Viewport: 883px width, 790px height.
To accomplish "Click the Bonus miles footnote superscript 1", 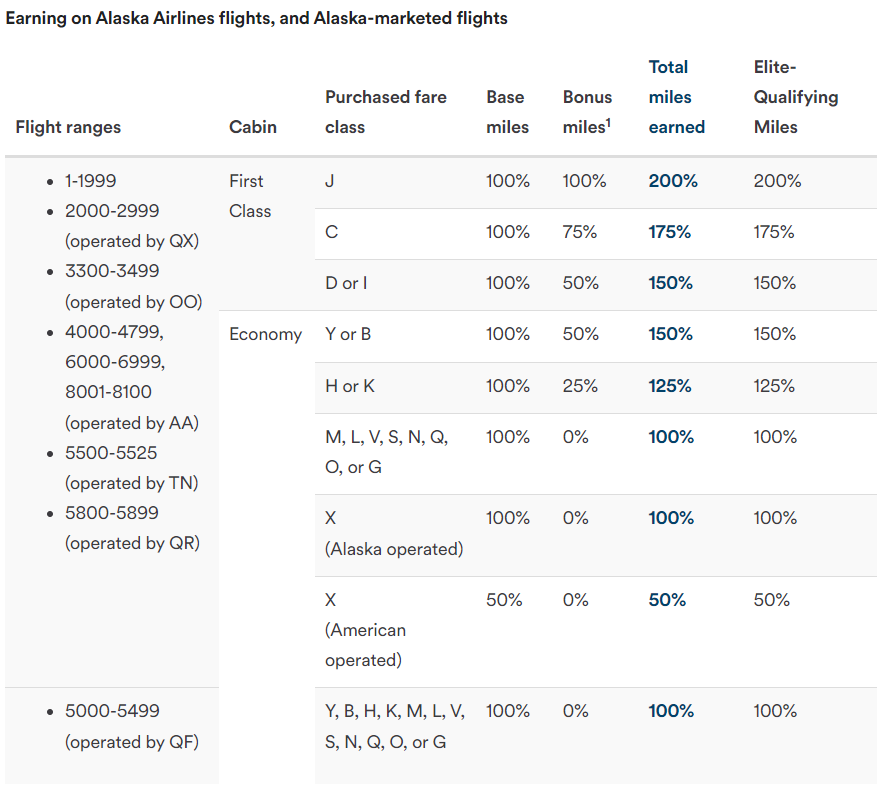I will click(608, 123).
